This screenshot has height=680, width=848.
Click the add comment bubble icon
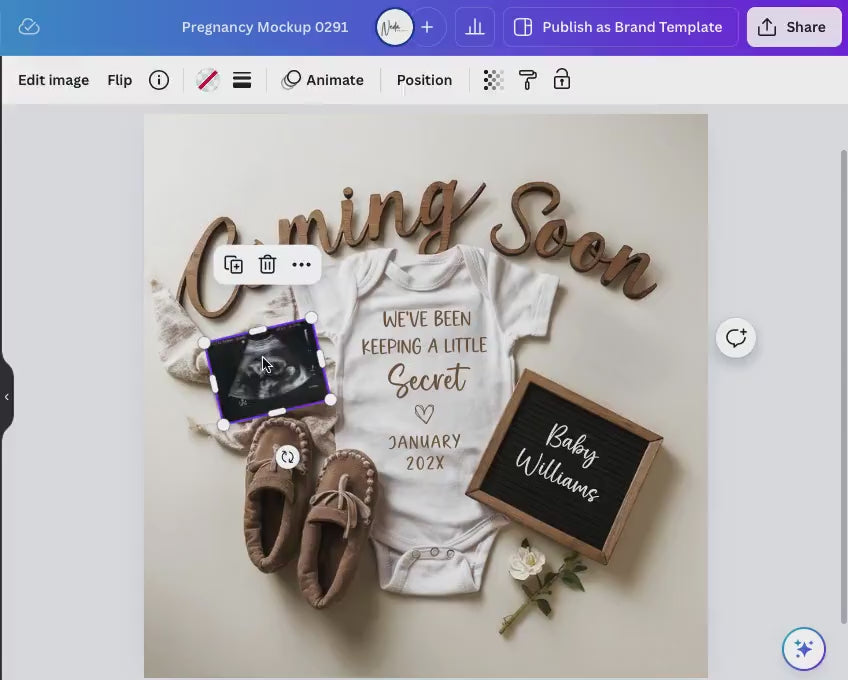pos(736,338)
